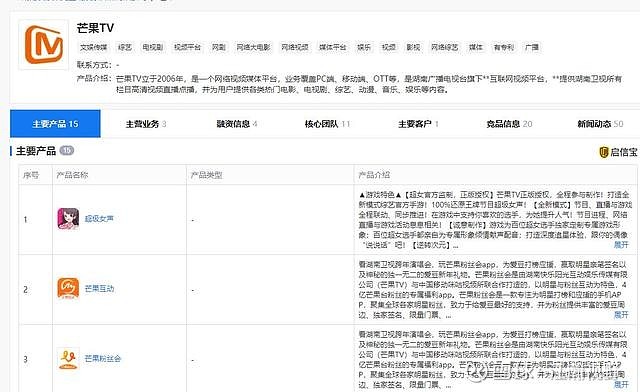Open the 超级女声 app icon

tap(68, 218)
